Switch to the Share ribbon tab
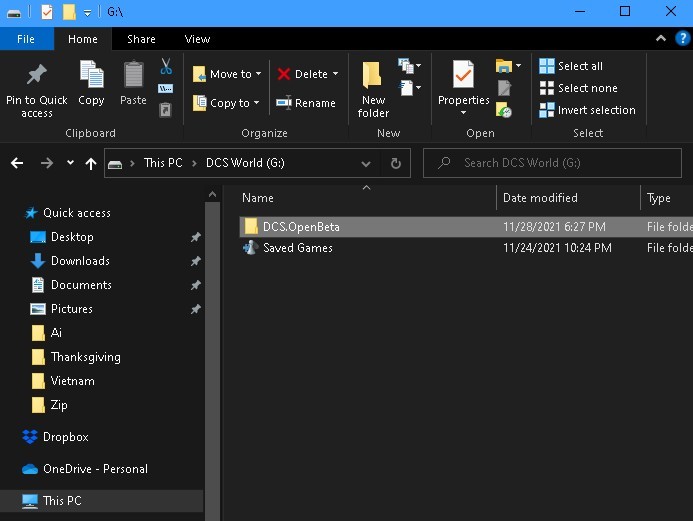 click(x=141, y=39)
